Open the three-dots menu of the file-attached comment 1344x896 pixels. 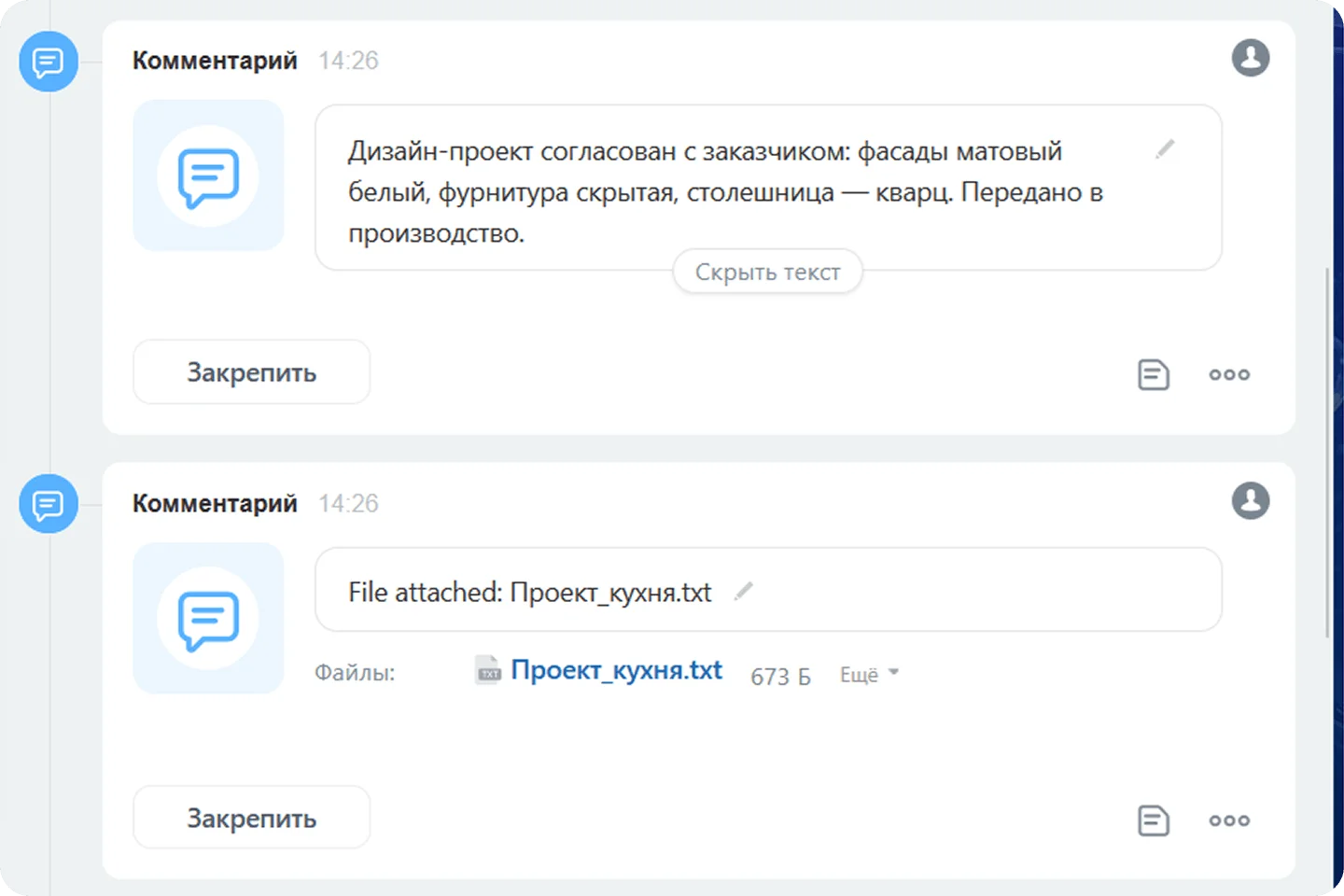point(1229,820)
